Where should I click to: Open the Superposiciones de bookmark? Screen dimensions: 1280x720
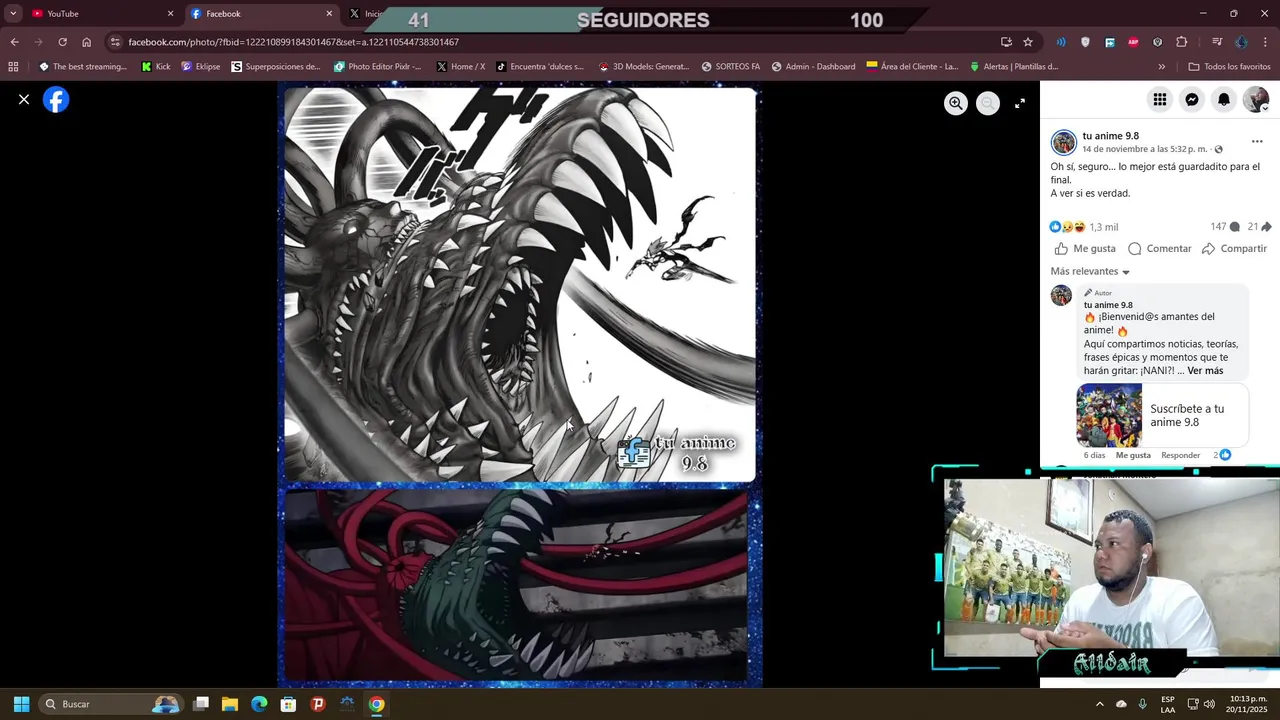276,67
